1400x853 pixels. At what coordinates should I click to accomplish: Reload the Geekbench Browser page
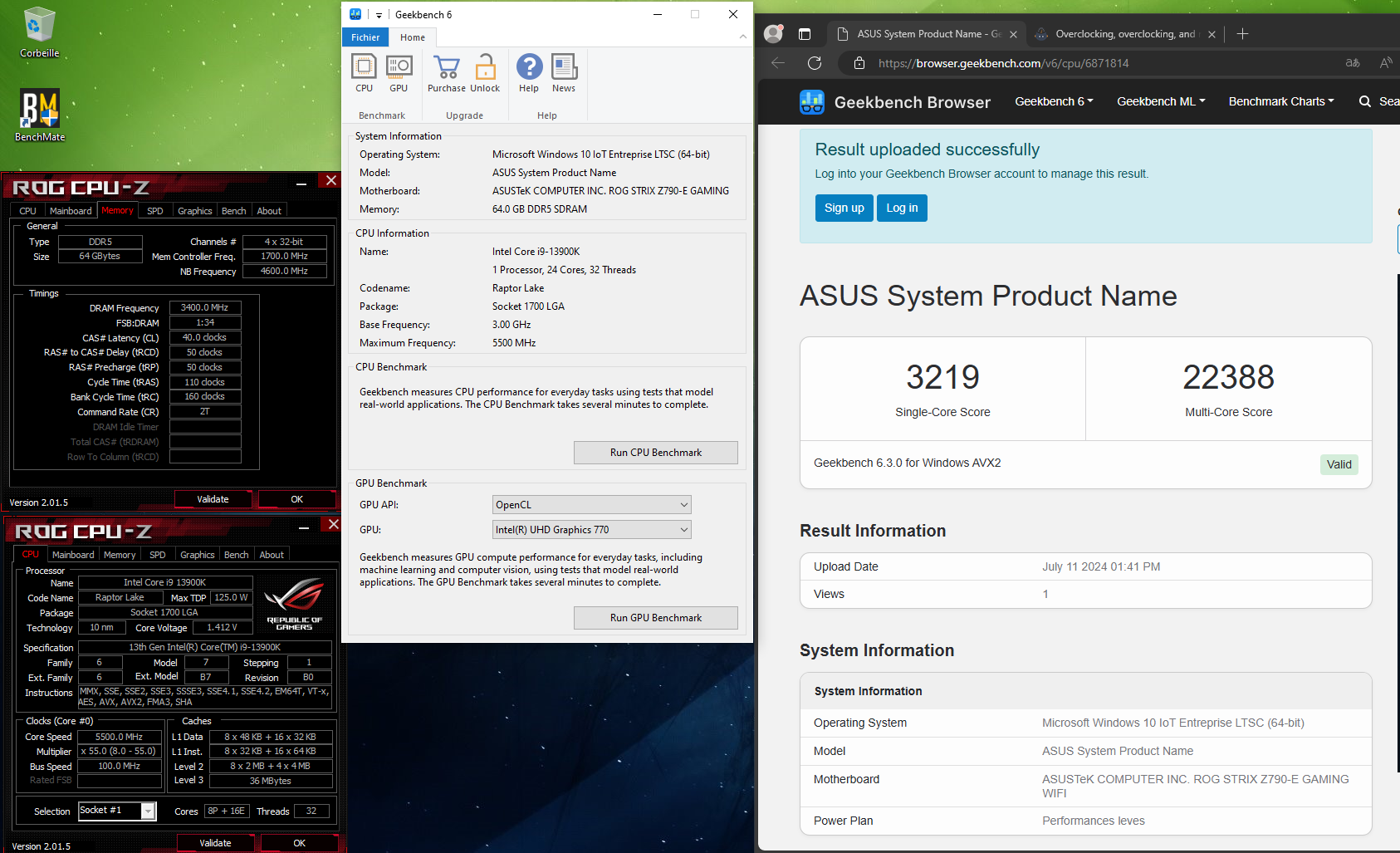click(x=815, y=63)
